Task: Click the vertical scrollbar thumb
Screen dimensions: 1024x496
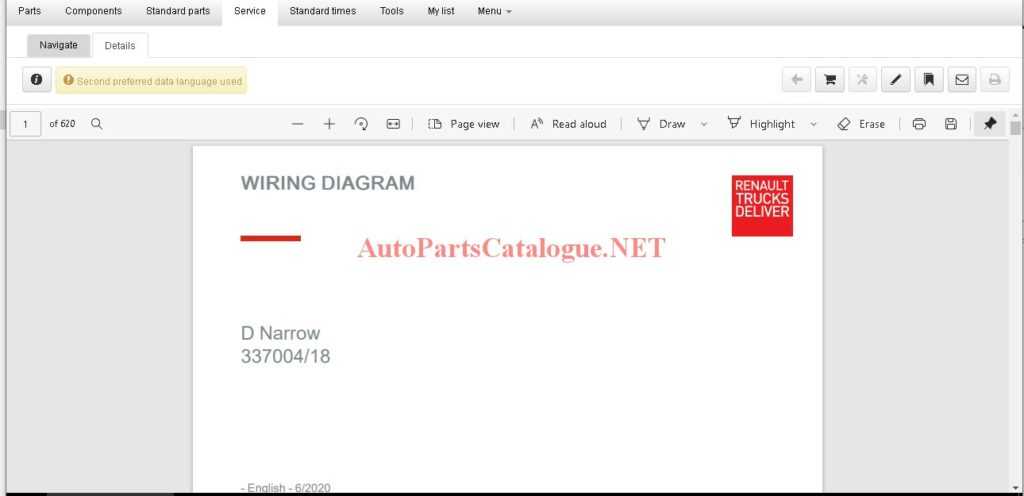Action: (1015, 128)
